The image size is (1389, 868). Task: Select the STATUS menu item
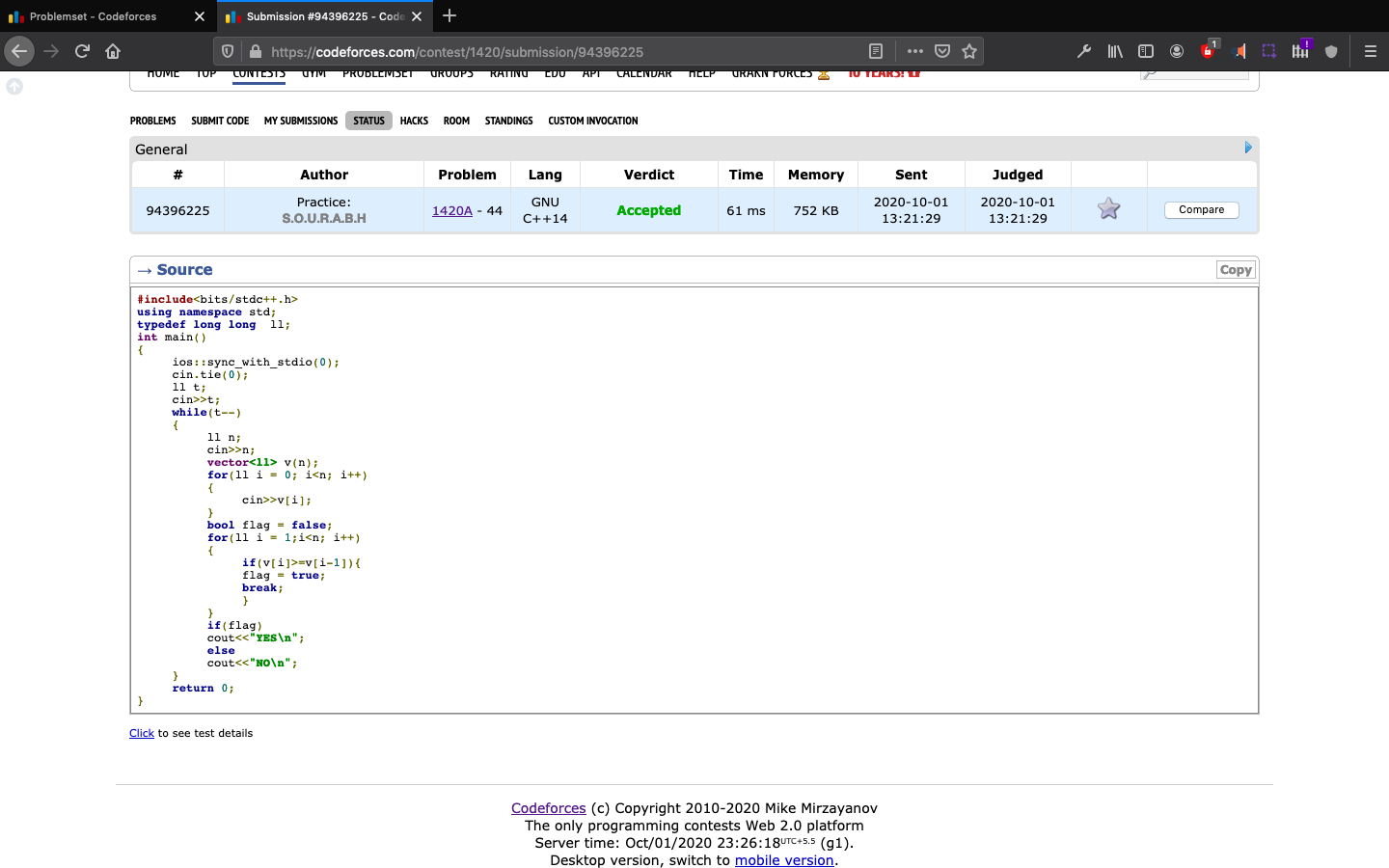(368, 121)
